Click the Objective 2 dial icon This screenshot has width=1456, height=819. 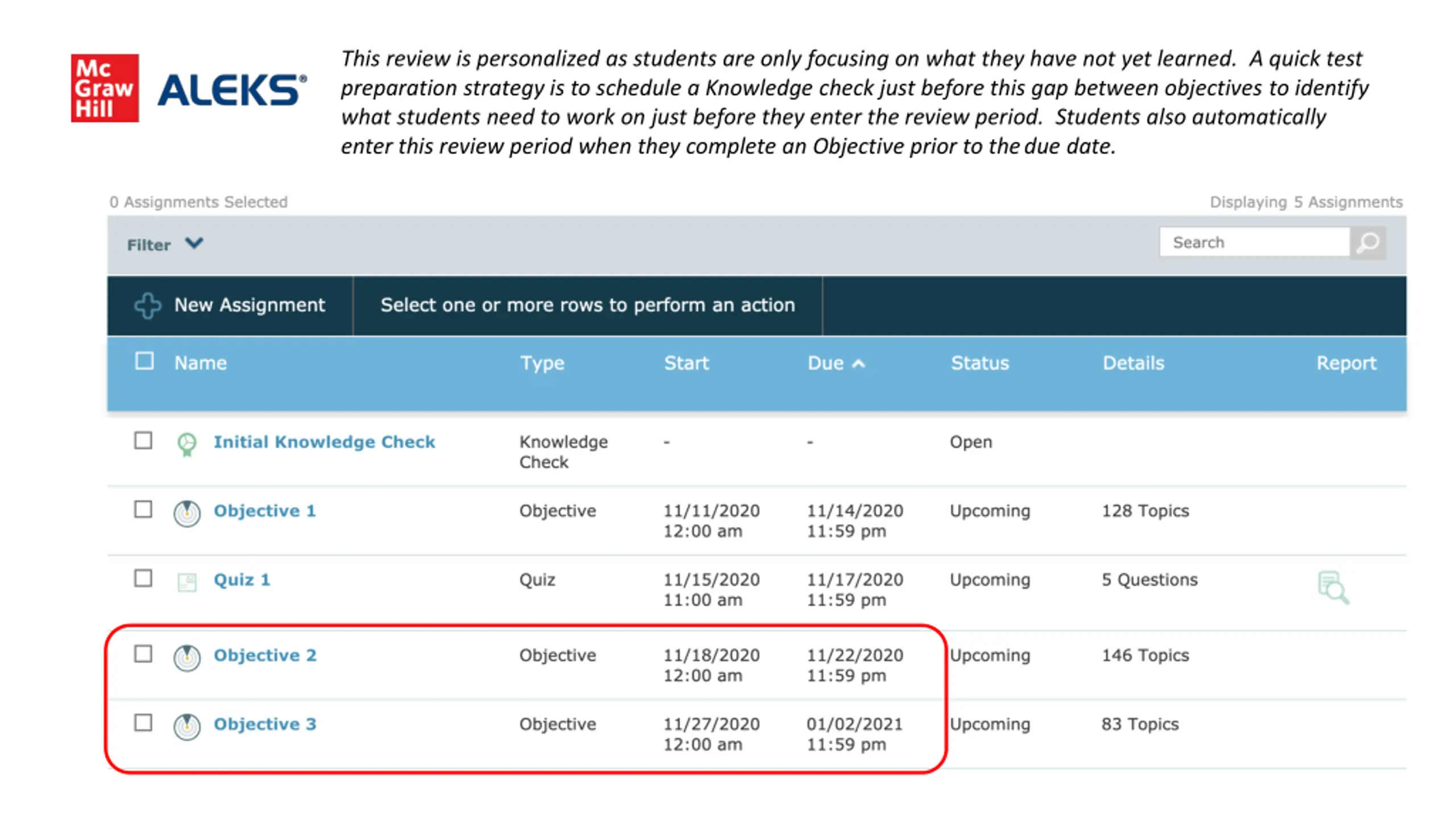click(x=187, y=658)
